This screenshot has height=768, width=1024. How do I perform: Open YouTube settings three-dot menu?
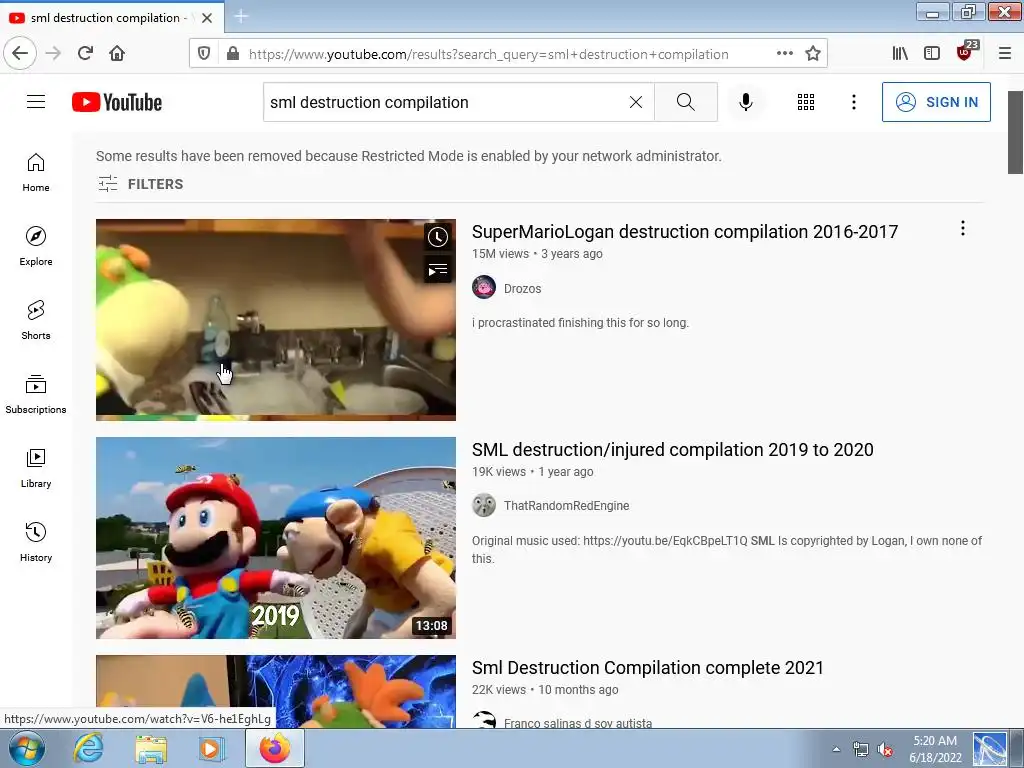tap(854, 102)
